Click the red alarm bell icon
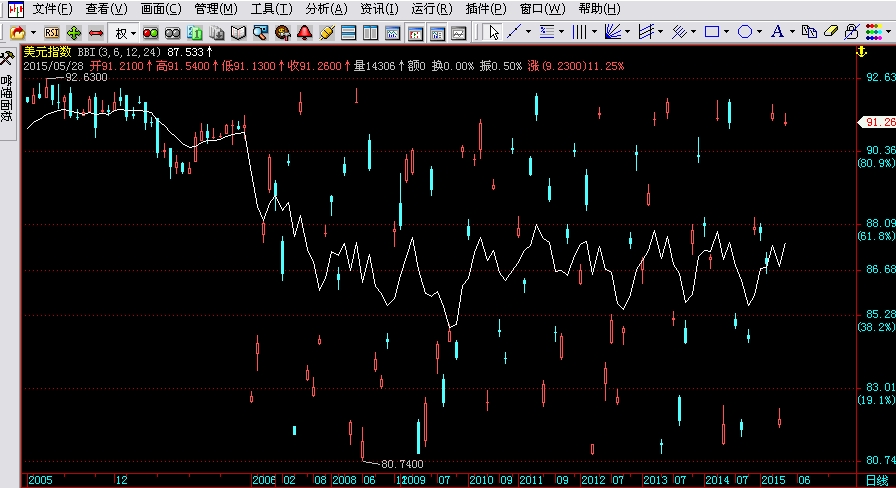The width and height of the screenshot is (896, 488). pos(305,32)
